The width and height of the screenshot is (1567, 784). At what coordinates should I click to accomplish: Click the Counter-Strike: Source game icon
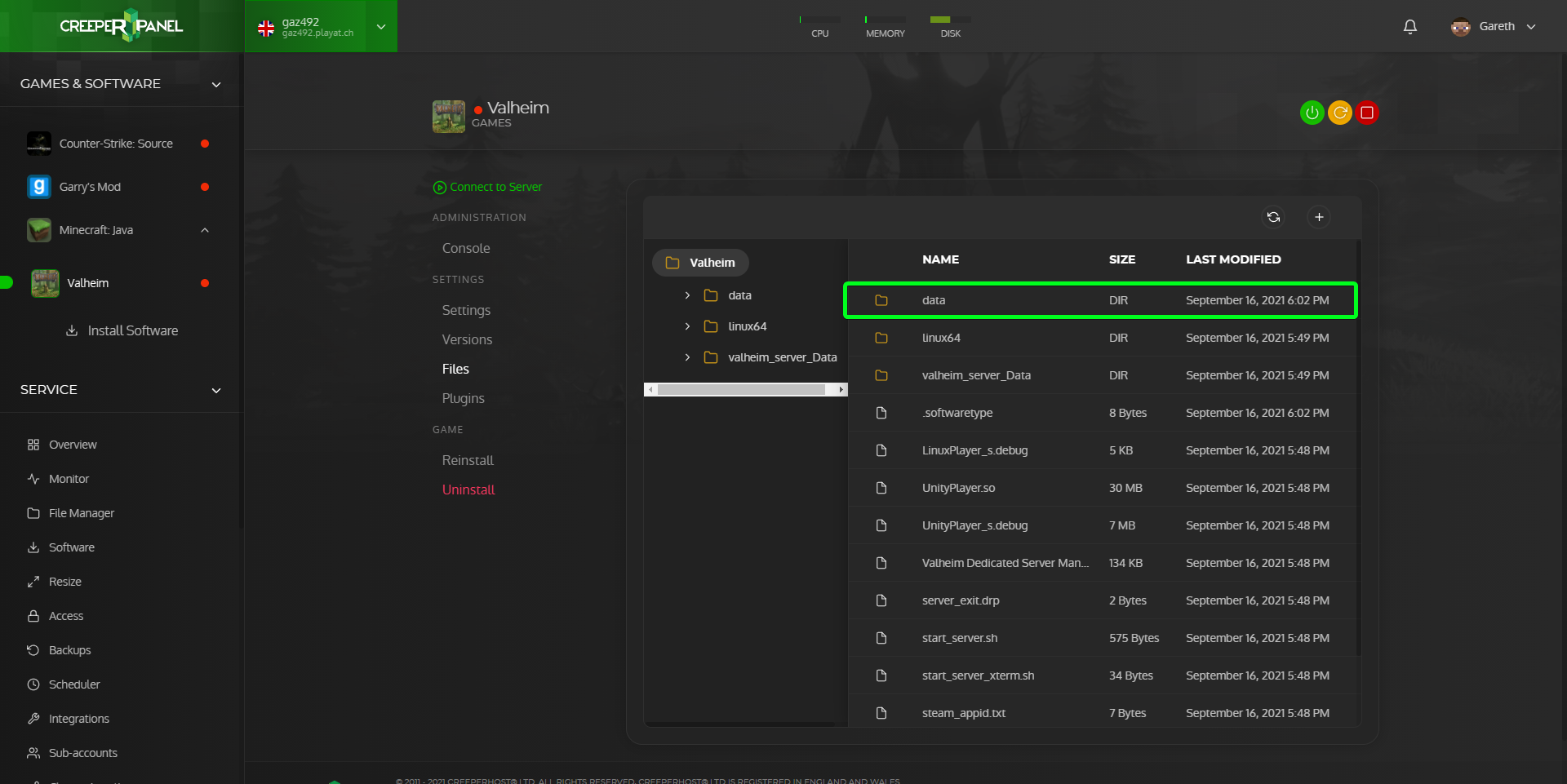pos(39,144)
